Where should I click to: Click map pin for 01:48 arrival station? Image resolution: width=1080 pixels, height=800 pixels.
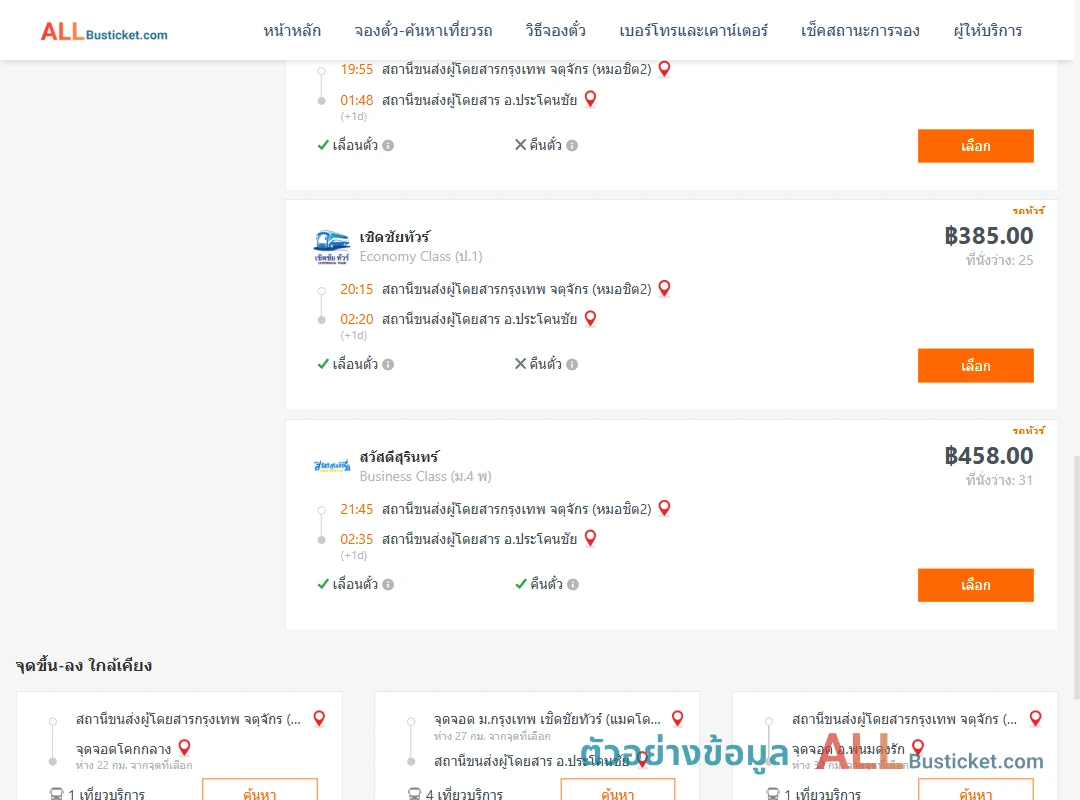coord(590,99)
